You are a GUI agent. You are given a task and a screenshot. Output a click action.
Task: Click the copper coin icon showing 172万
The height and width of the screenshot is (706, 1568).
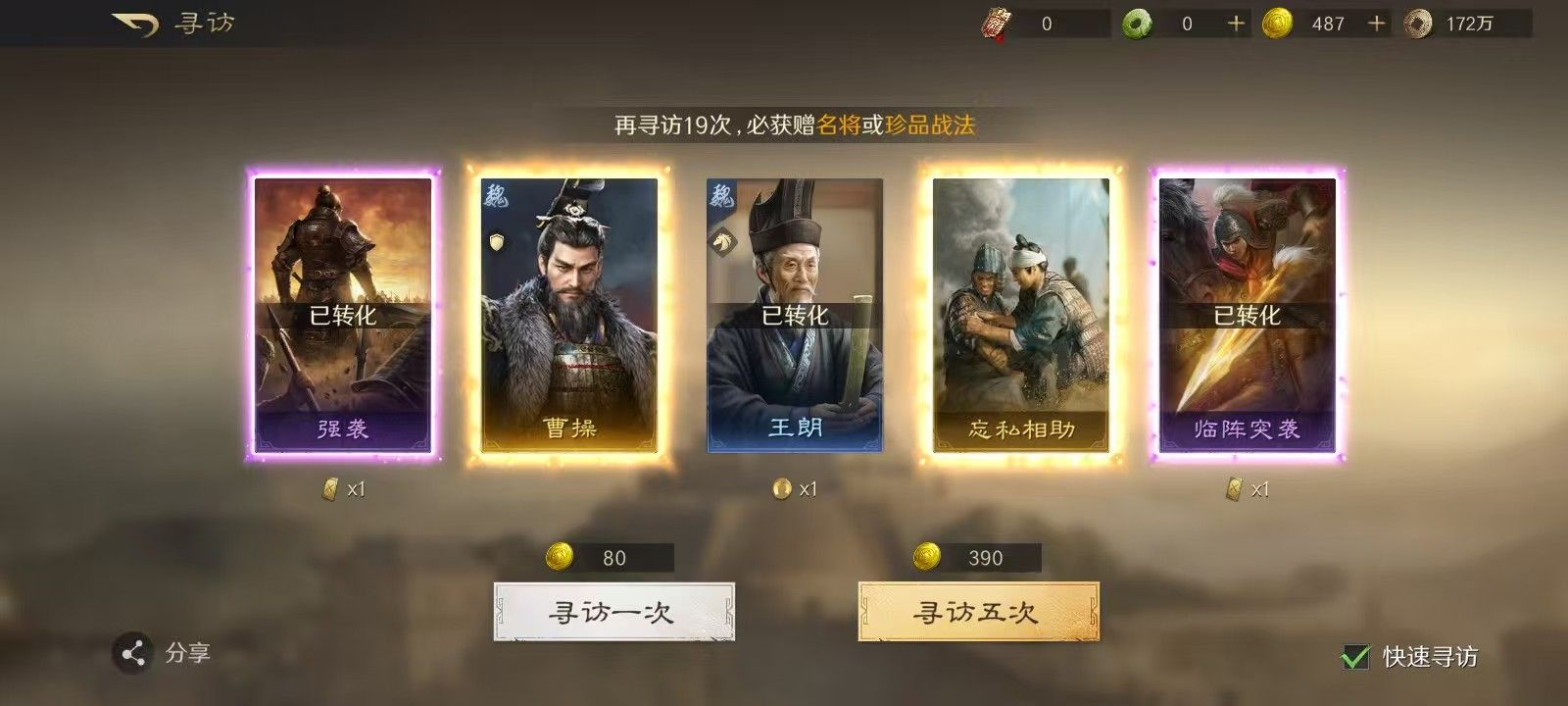(x=1418, y=24)
